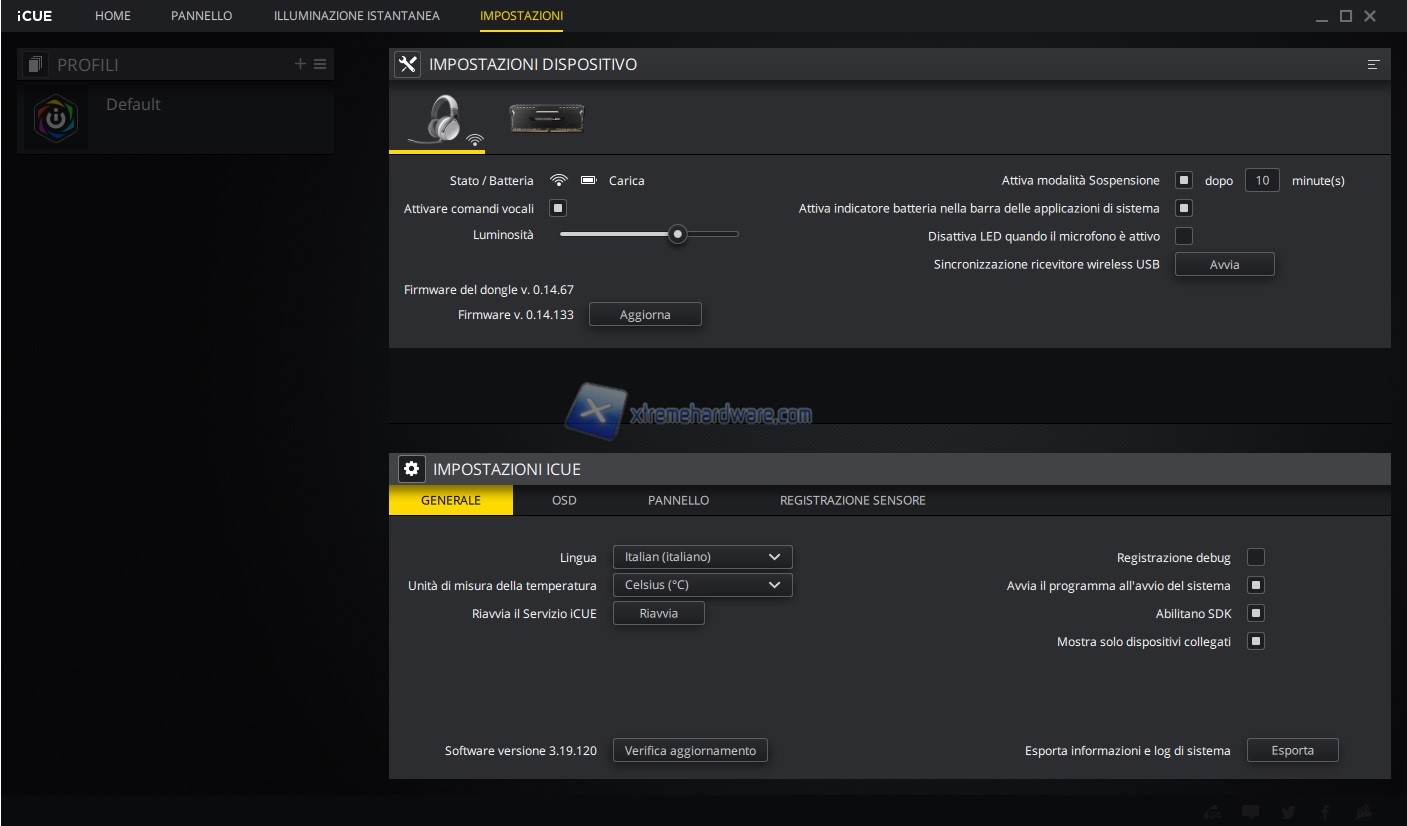This screenshot has width=1407, height=826.
Task: Click the Facebook icon in footer
Action: [1325, 812]
